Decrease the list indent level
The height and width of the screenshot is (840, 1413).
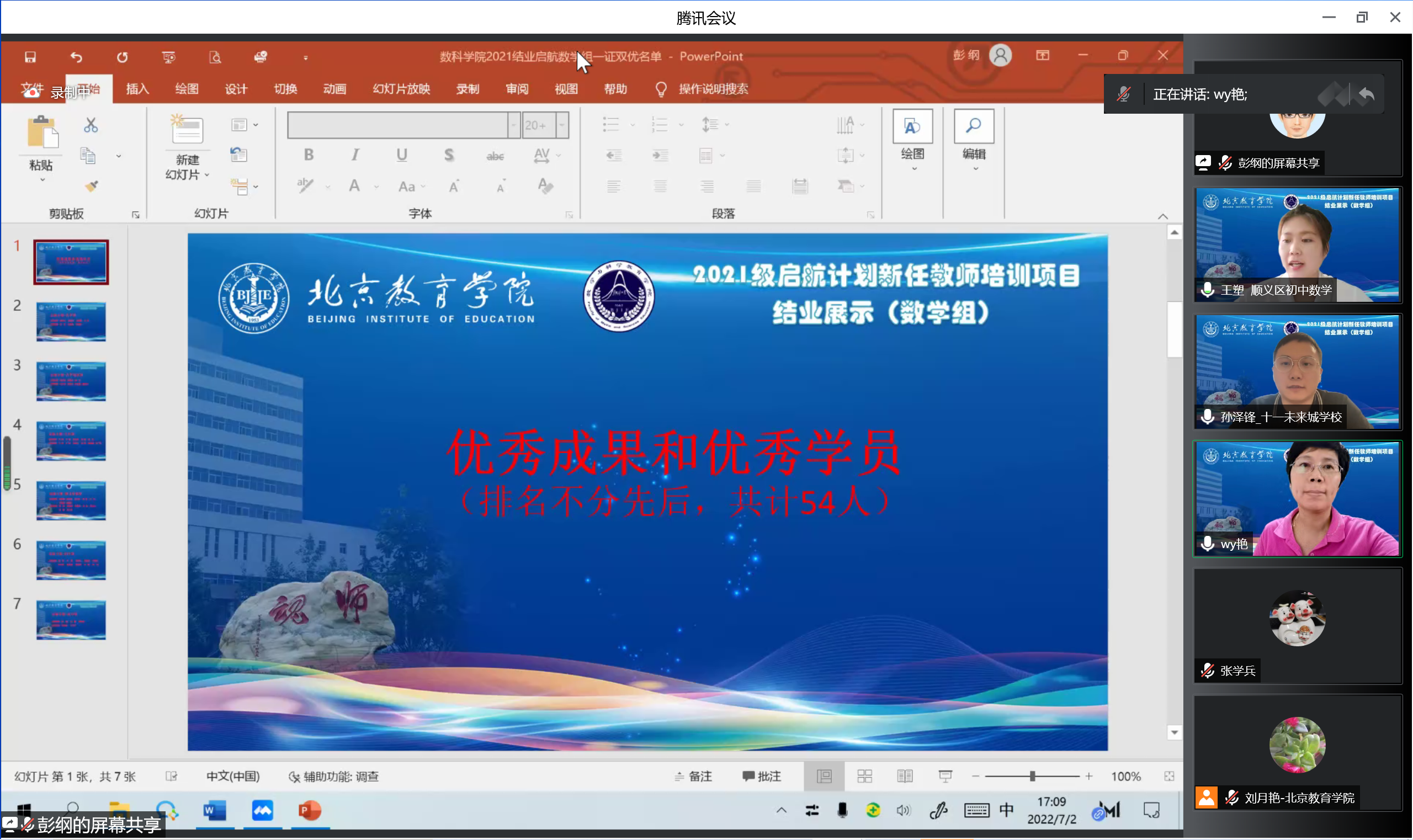(x=614, y=155)
